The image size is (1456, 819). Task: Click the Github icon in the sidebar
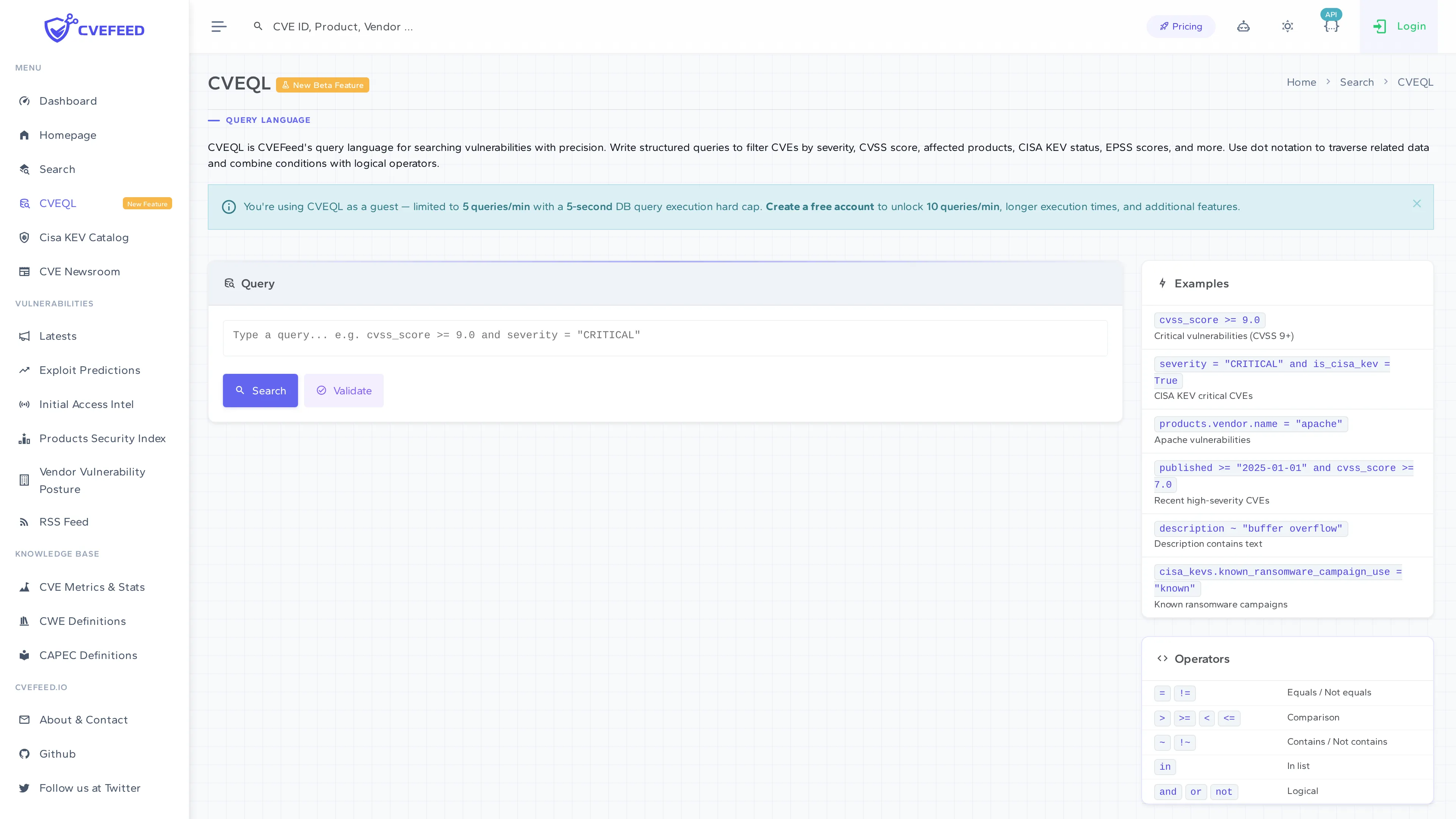point(24,753)
